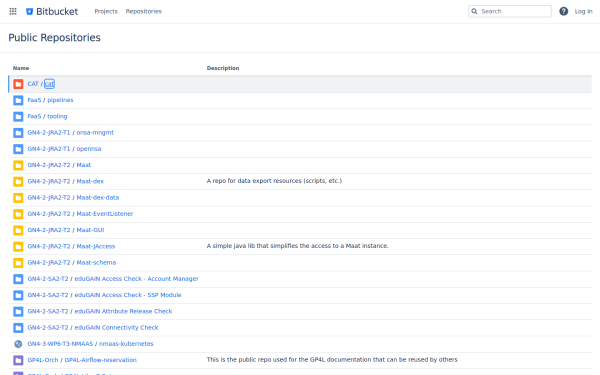Open the GN4-2-JRA2-T2 / Maat repository link
The height and width of the screenshot is (375, 600).
(84, 165)
